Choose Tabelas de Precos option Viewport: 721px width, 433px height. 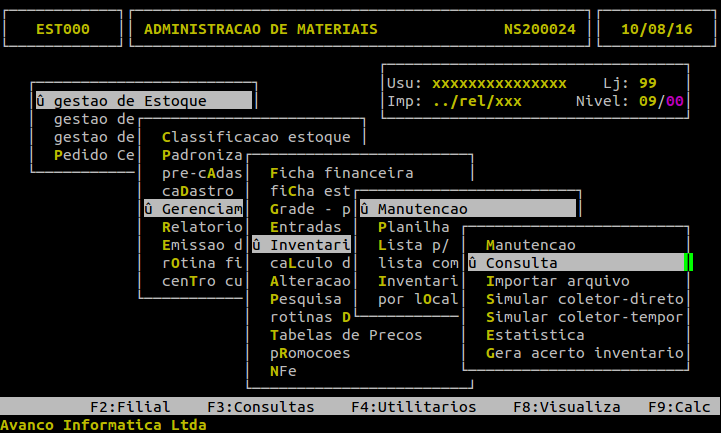pos(346,335)
